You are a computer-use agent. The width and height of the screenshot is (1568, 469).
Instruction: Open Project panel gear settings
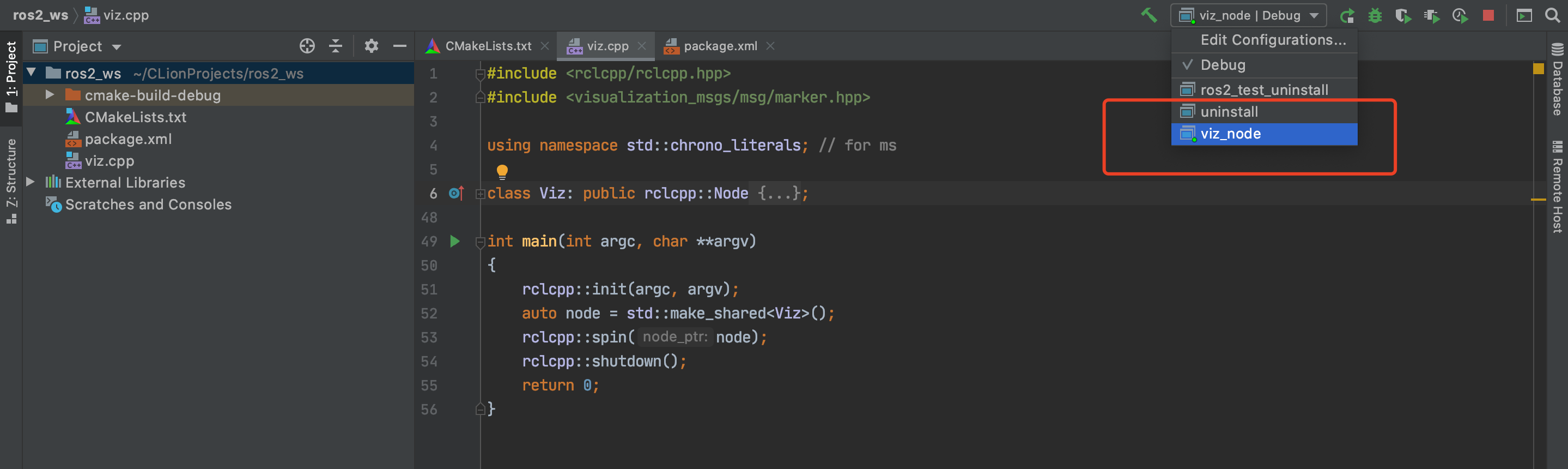coord(372,46)
